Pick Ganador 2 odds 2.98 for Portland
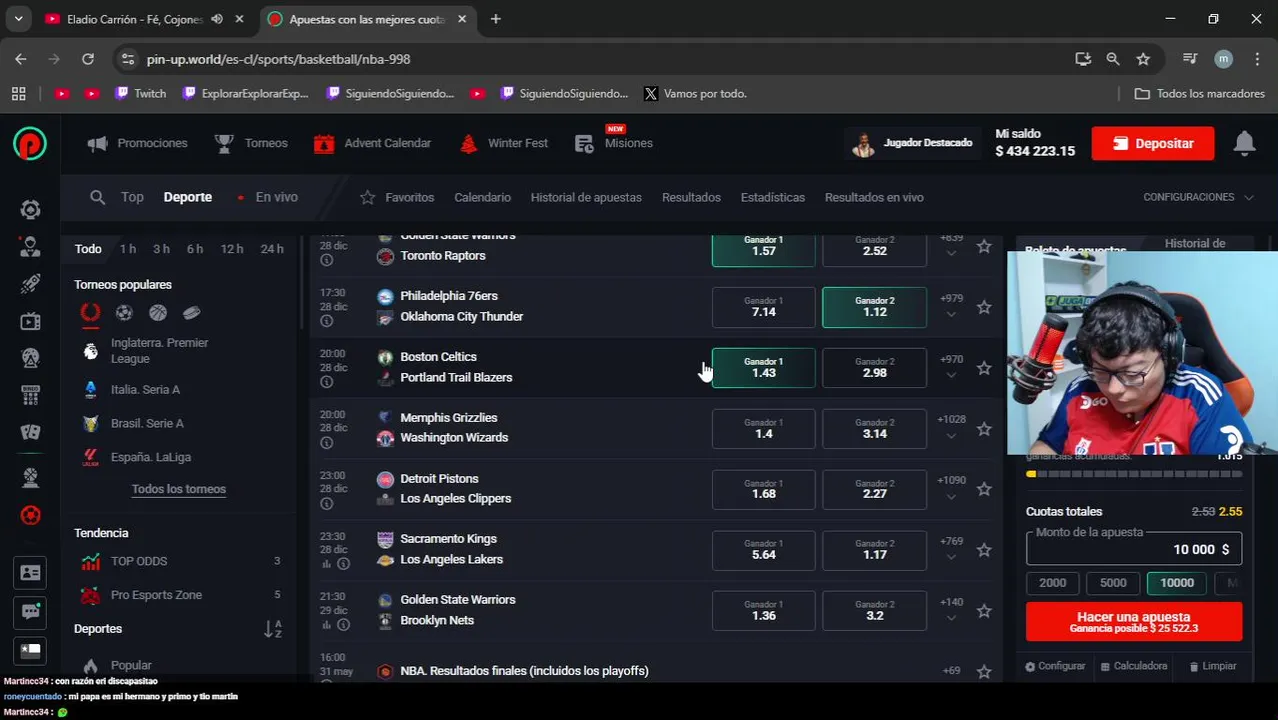 (874, 368)
